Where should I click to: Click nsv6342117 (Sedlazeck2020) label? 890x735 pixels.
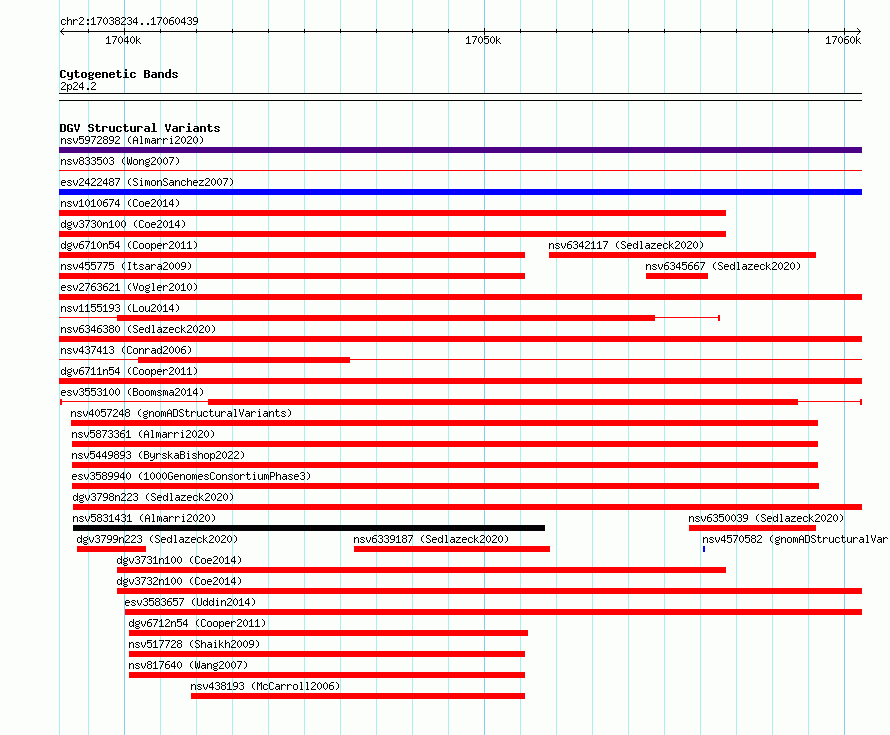tap(626, 245)
